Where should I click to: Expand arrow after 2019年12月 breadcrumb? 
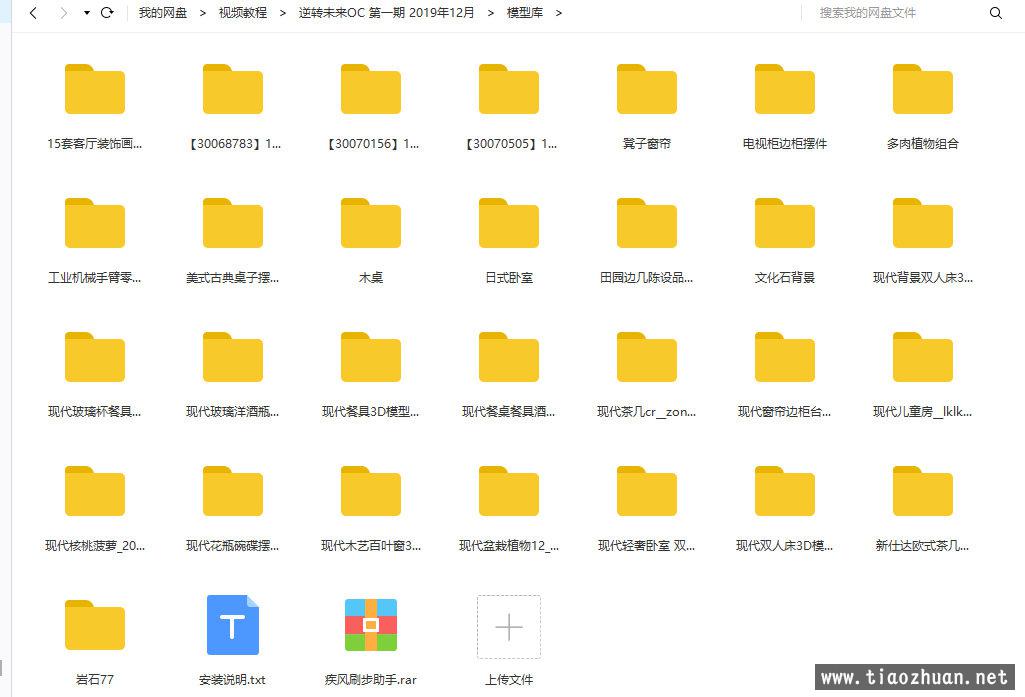tap(490, 13)
